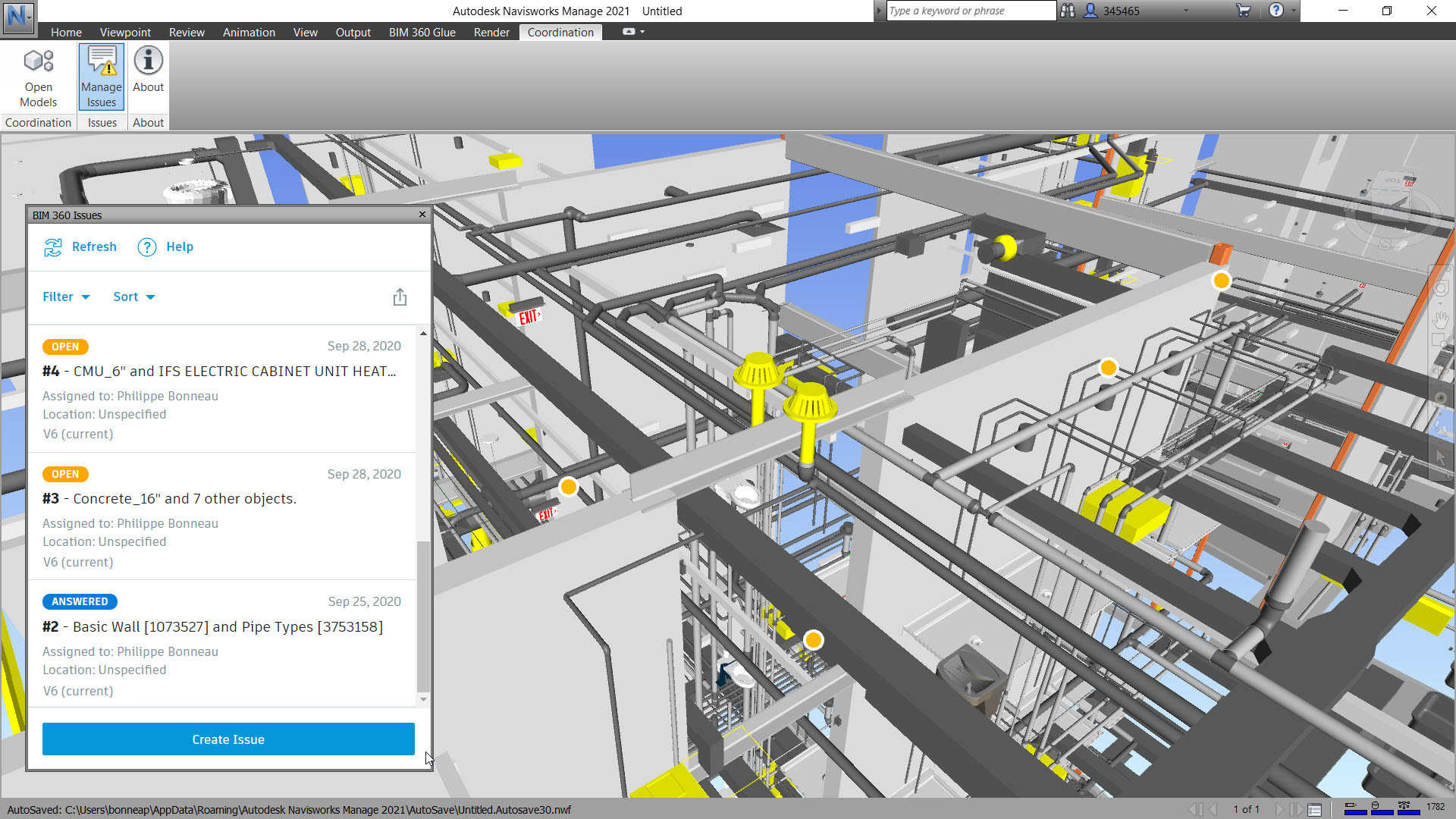Click the binoculars search icon
The image size is (1456, 819).
(1068, 11)
